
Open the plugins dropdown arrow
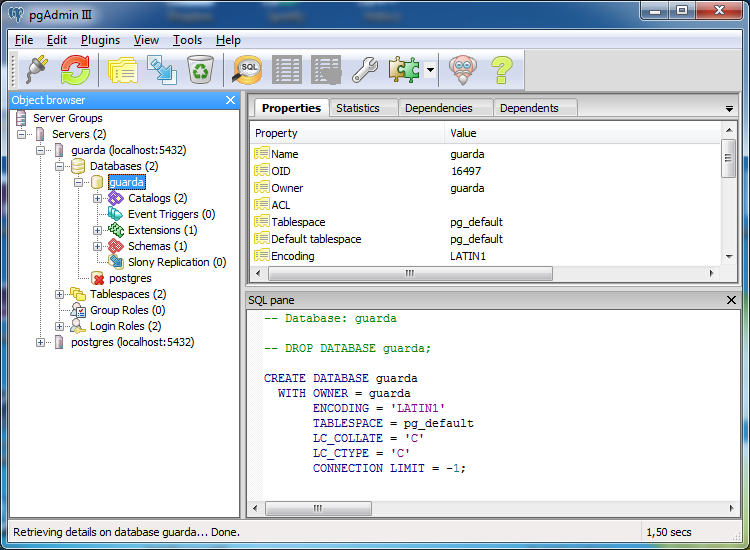tap(430, 70)
